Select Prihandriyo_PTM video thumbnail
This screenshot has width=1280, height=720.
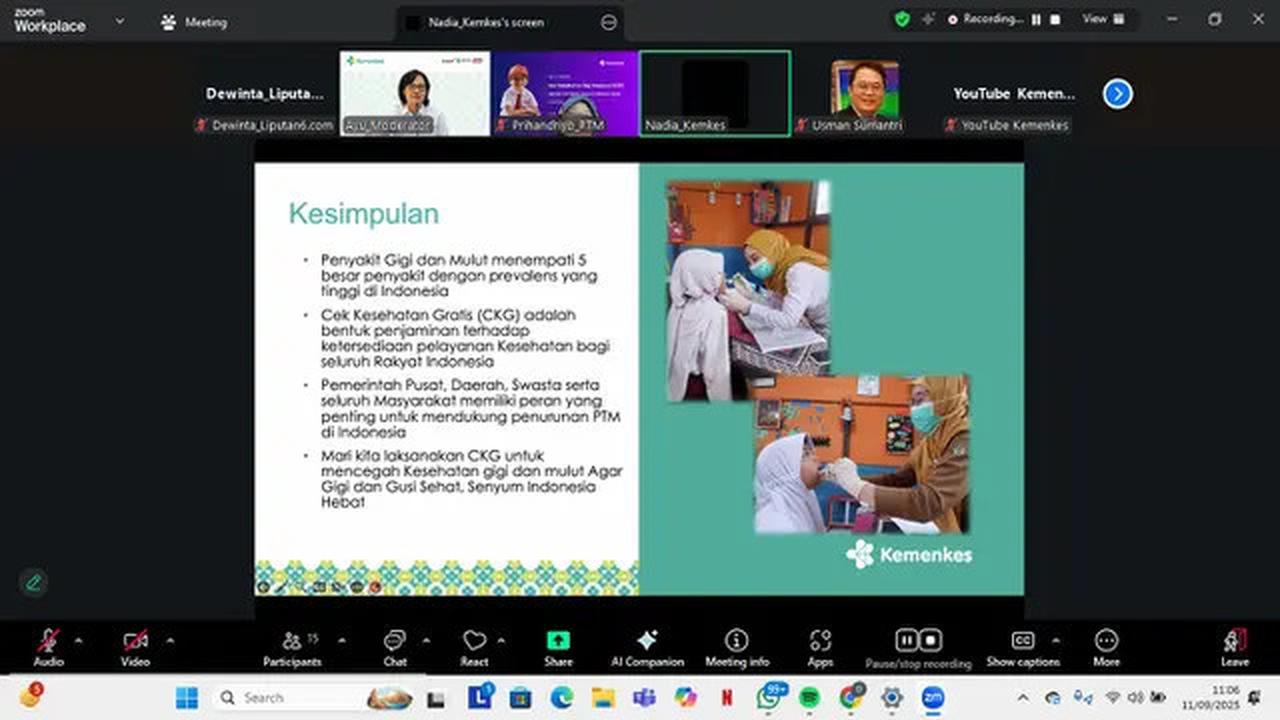click(564, 93)
